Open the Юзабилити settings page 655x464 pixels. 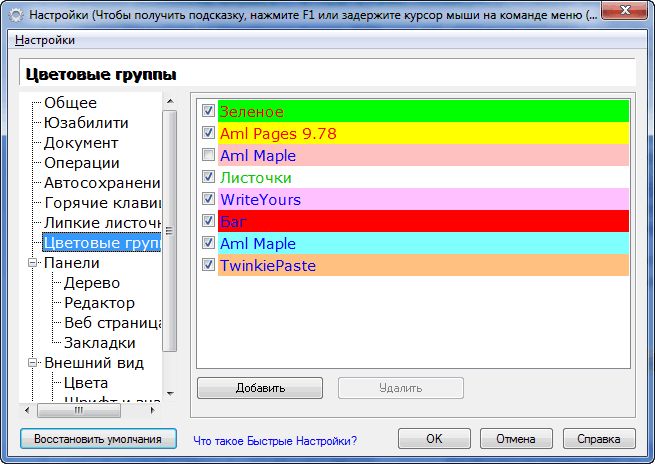coord(86,123)
